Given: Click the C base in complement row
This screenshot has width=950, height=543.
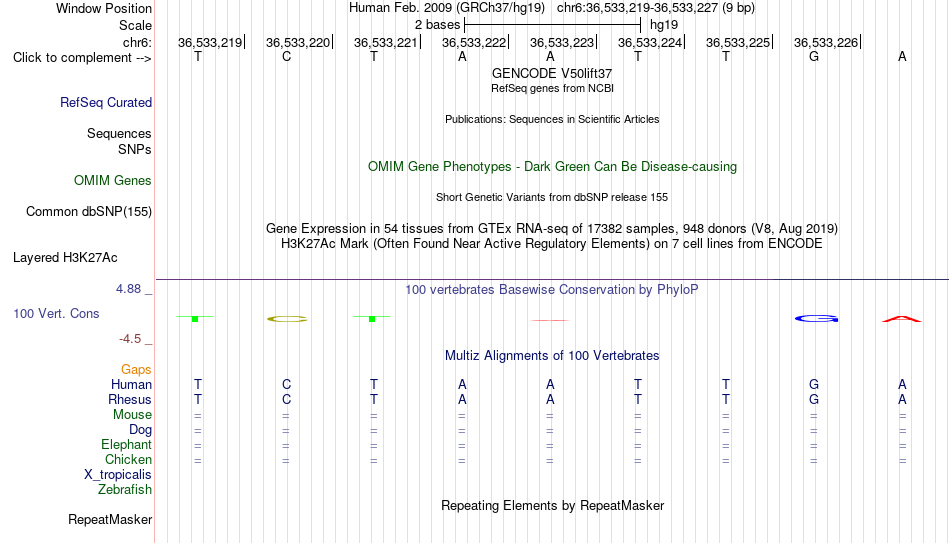Looking at the screenshot, I should (287, 56).
